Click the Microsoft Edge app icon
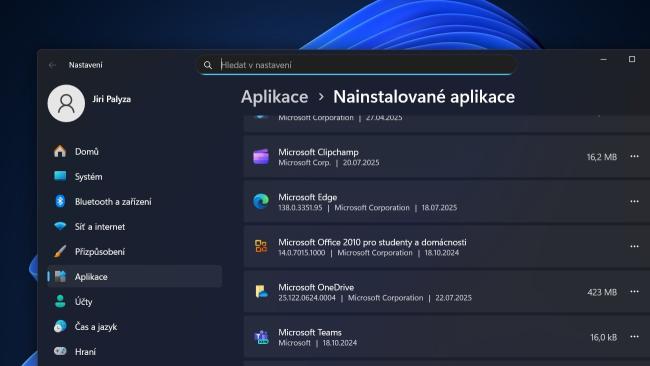The height and width of the screenshot is (366, 650). pos(261,201)
